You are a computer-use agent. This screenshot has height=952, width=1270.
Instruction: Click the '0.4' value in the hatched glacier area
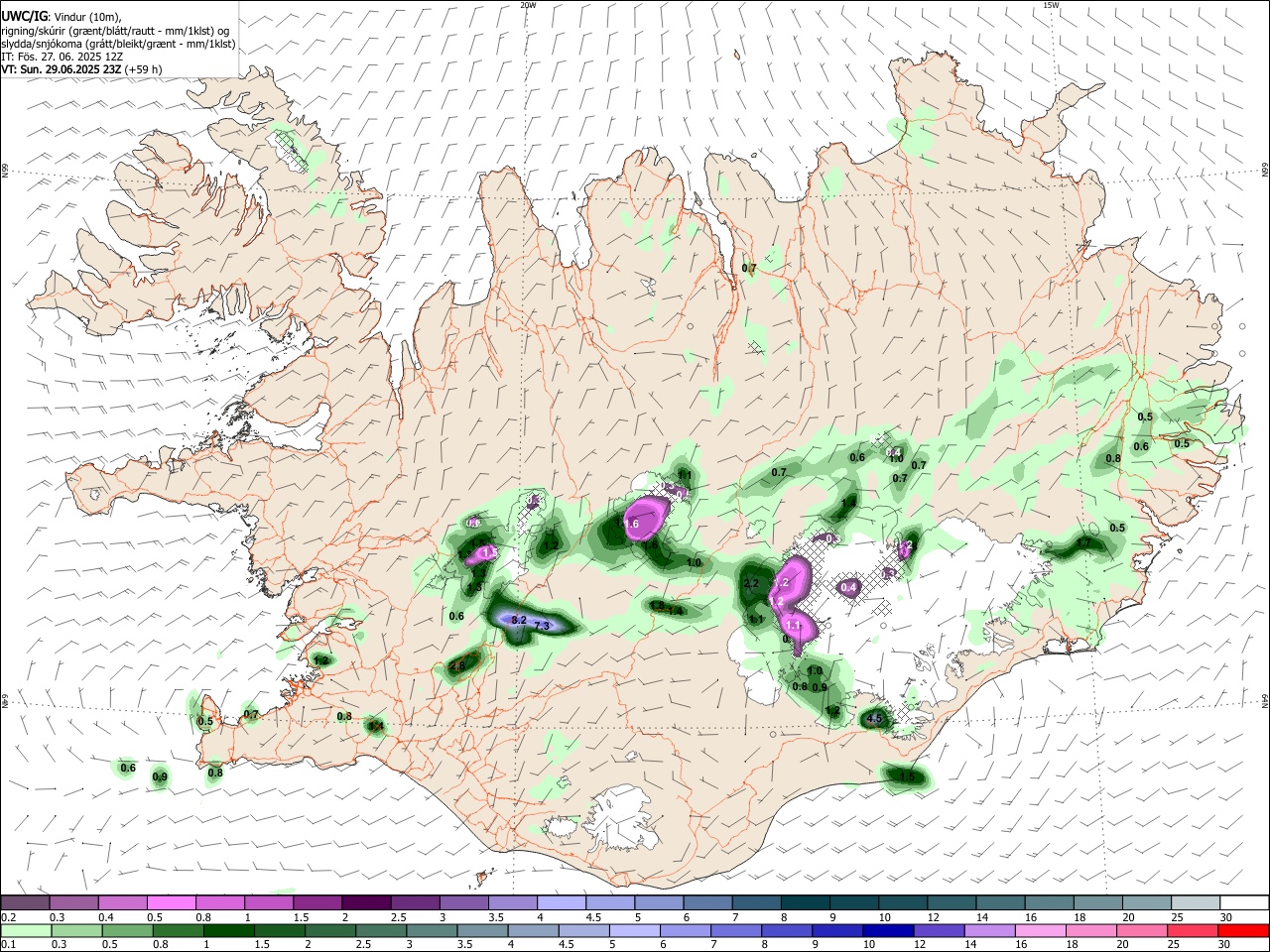pos(848,588)
